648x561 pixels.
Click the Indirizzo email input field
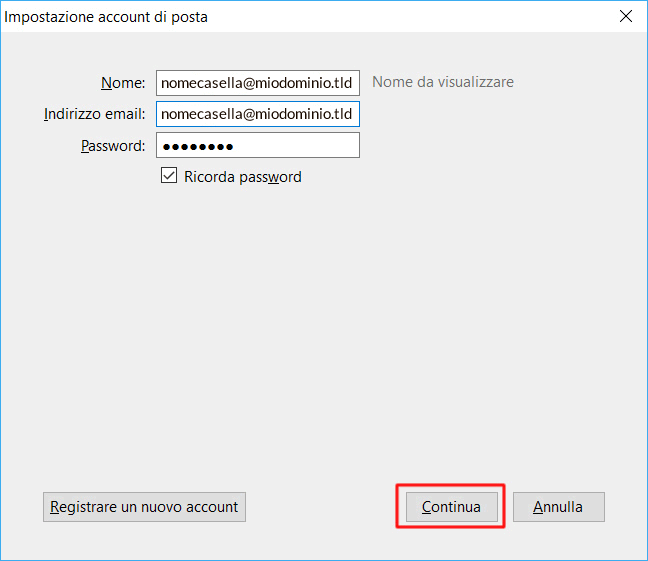[257, 114]
